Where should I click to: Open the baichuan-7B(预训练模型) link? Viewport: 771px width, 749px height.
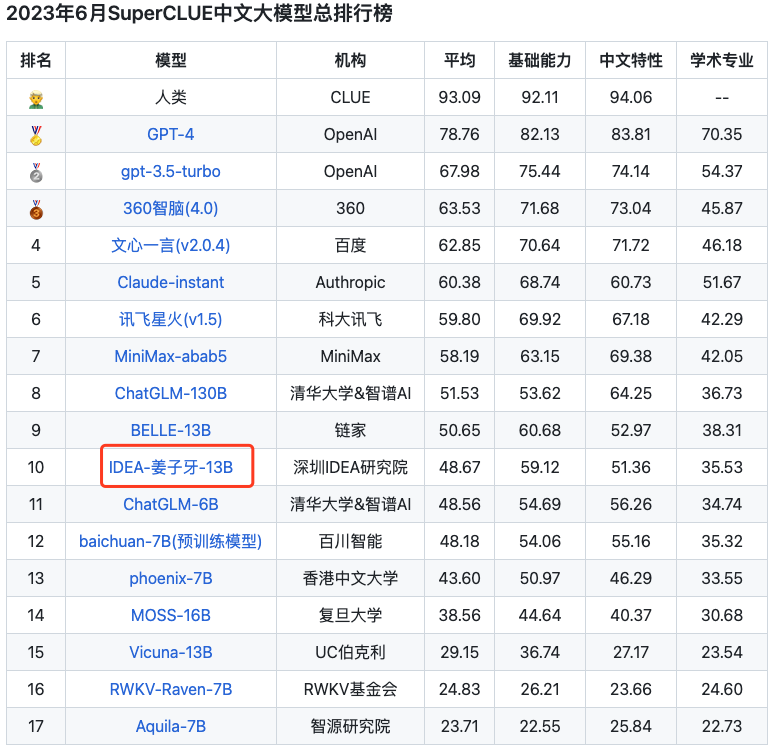tap(171, 541)
